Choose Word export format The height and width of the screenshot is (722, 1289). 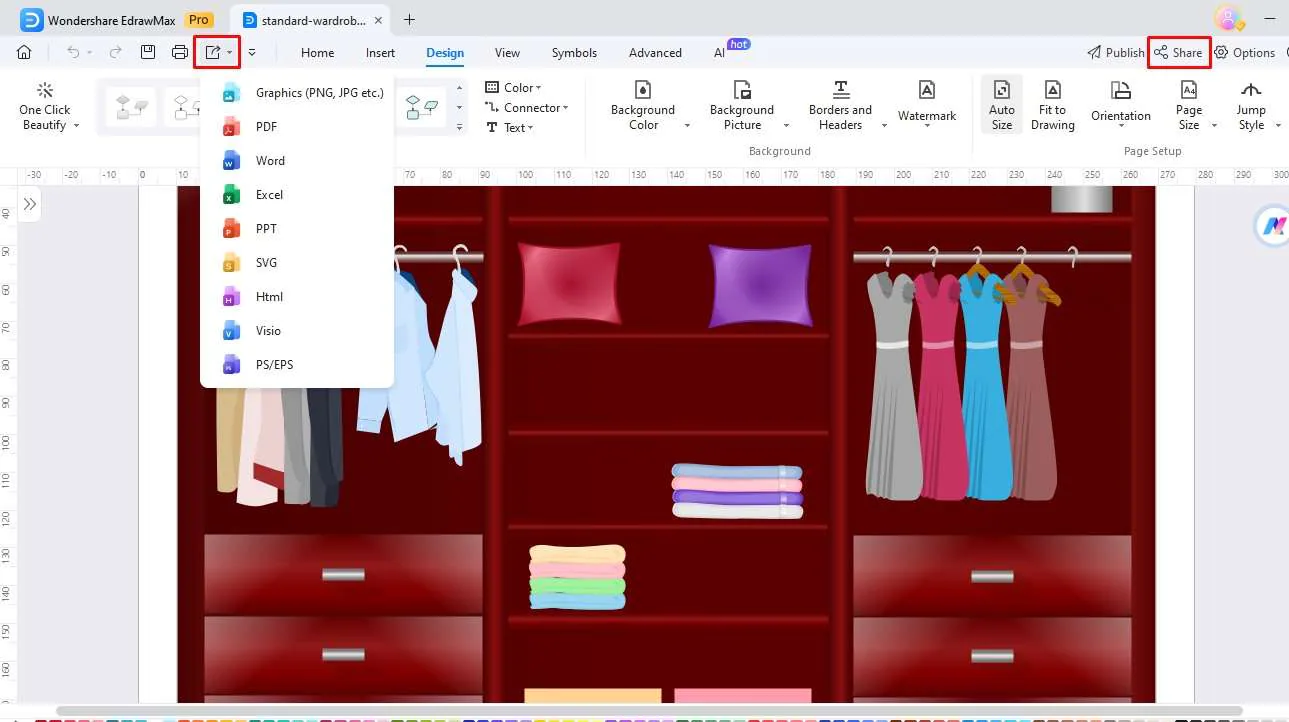(297, 161)
